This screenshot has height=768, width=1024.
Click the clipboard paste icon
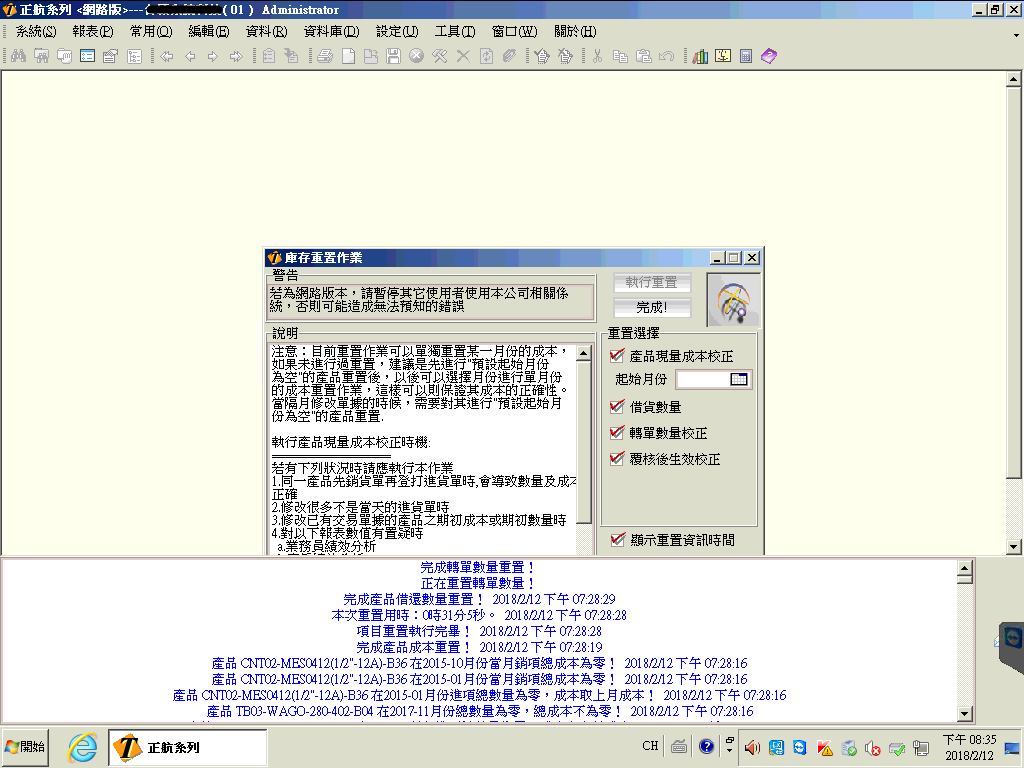pyautogui.click(x=644, y=56)
